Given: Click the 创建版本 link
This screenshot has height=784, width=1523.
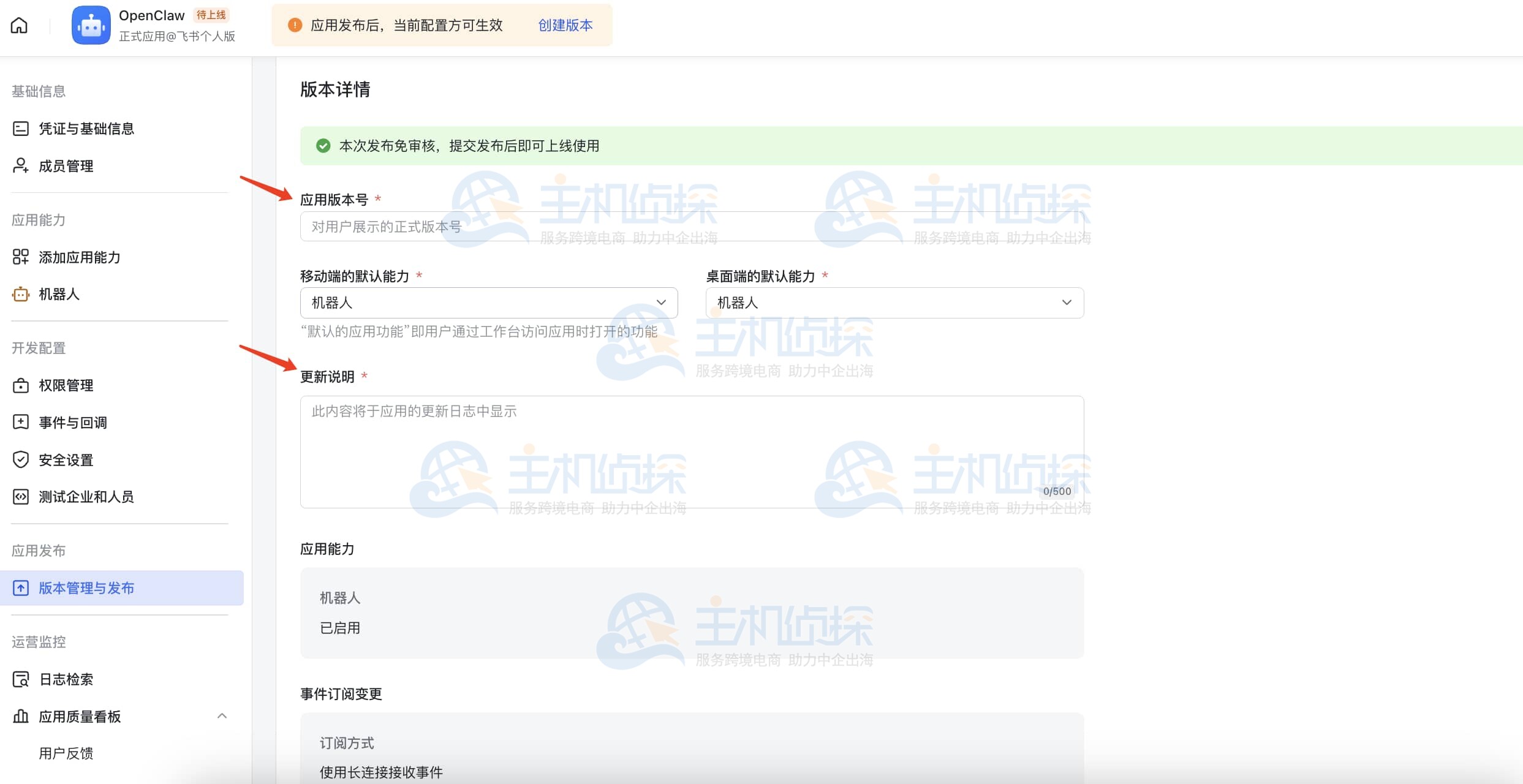Looking at the screenshot, I should pyautogui.click(x=565, y=25).
